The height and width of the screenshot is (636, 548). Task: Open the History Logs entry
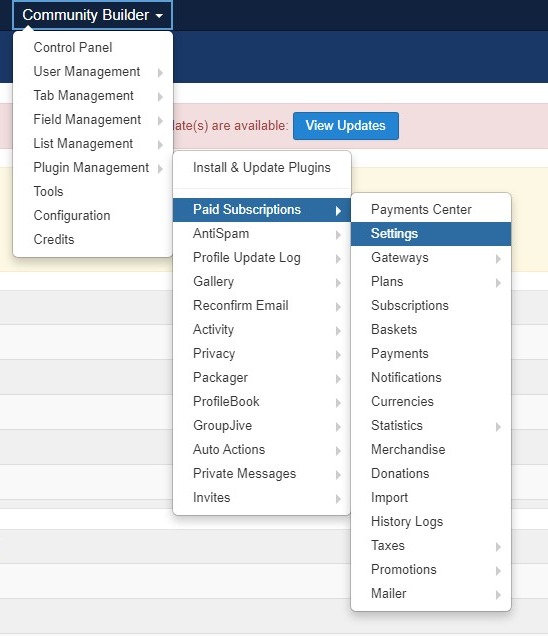431,521
